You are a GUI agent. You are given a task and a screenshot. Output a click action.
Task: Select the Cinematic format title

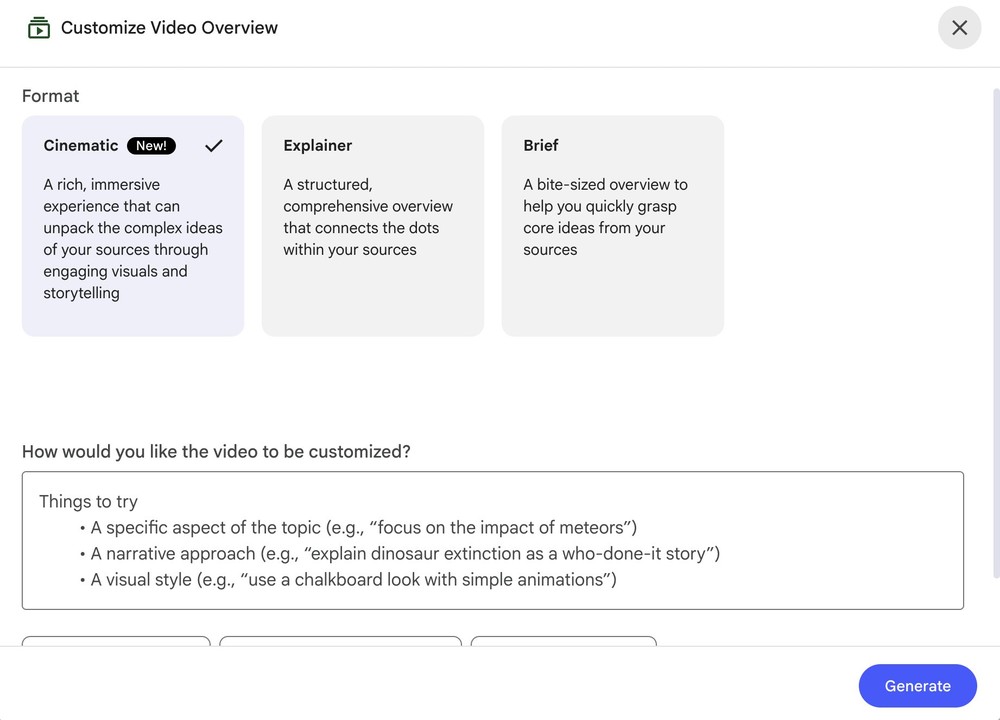81,146
